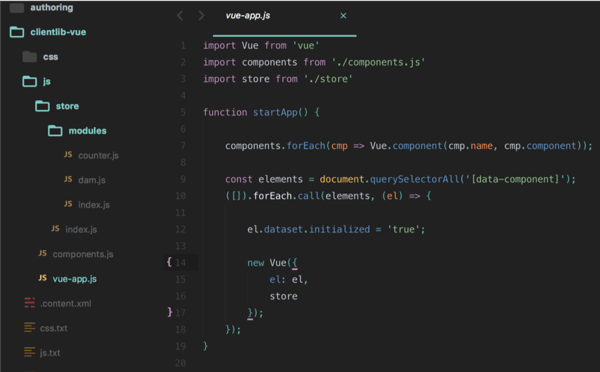
Task: Select the js folder label
Action: [47, 82]
